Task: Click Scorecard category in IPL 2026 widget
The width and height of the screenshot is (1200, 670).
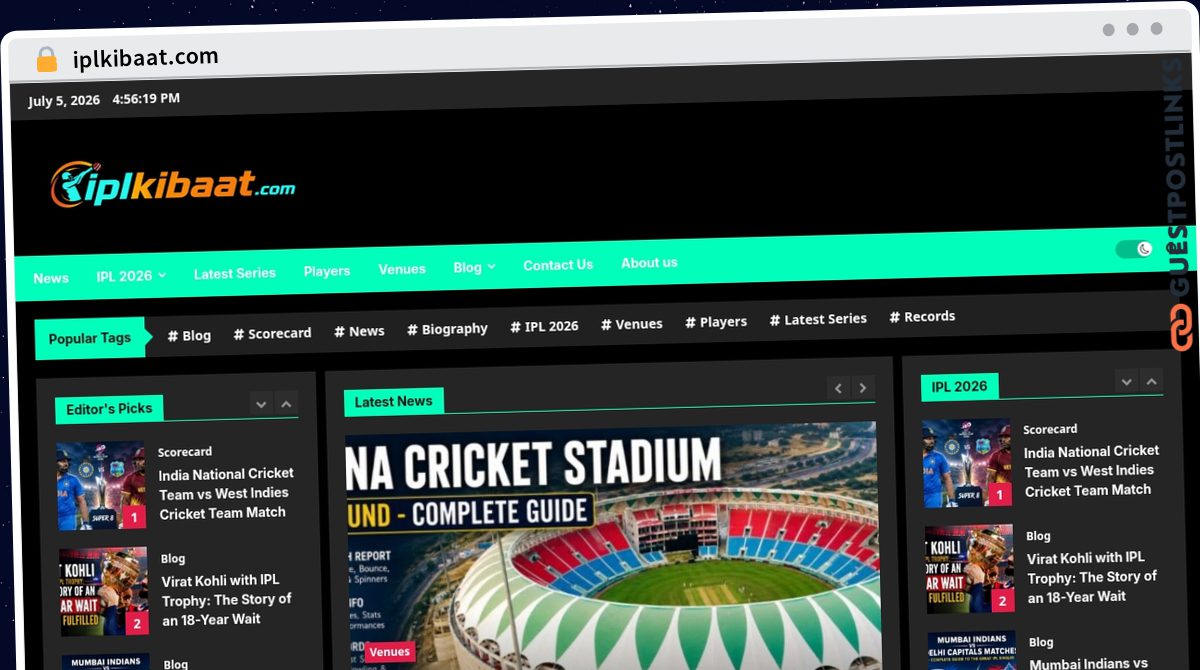Action: 1050,429
